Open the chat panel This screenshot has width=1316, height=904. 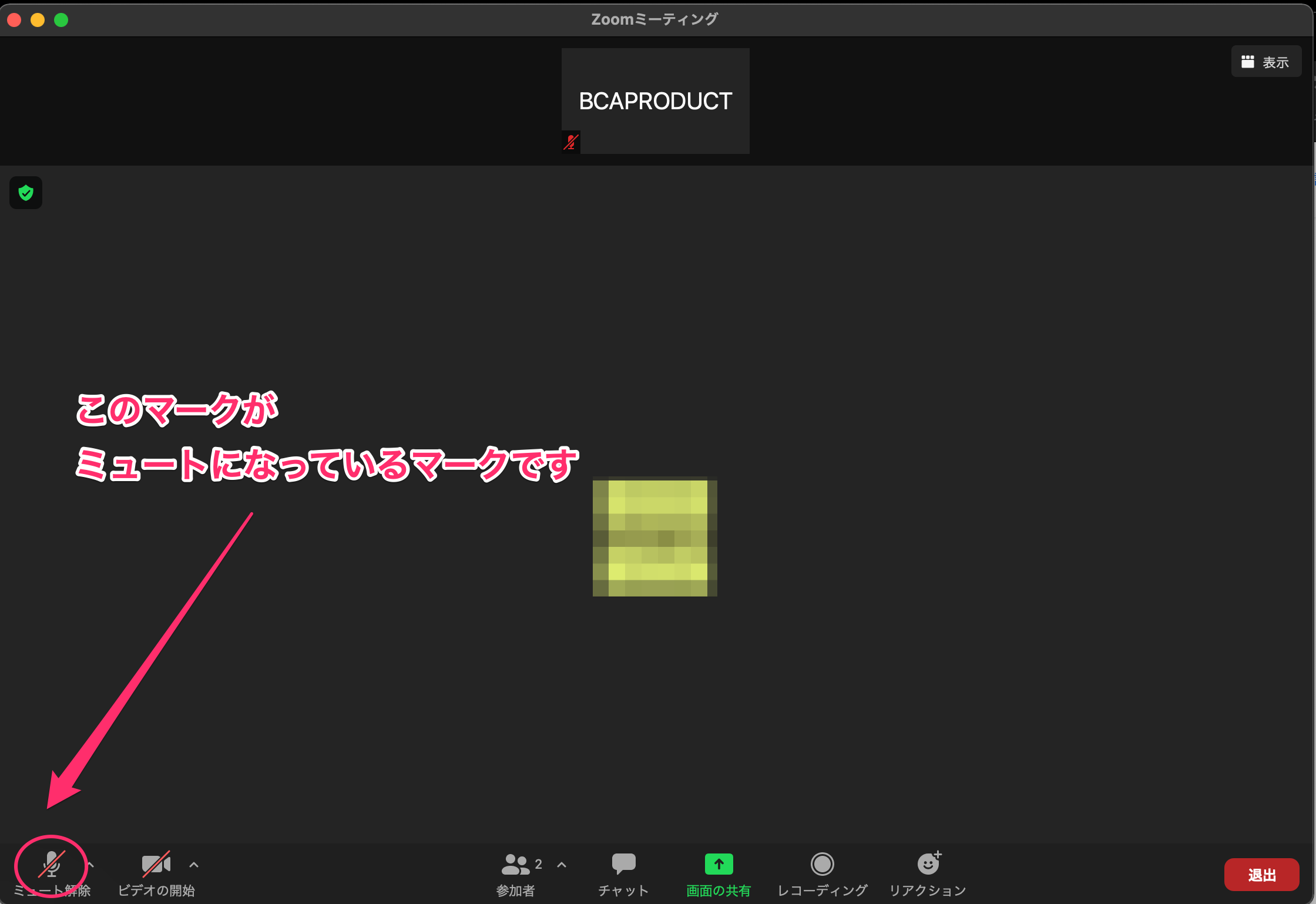[x=623, y=865]
